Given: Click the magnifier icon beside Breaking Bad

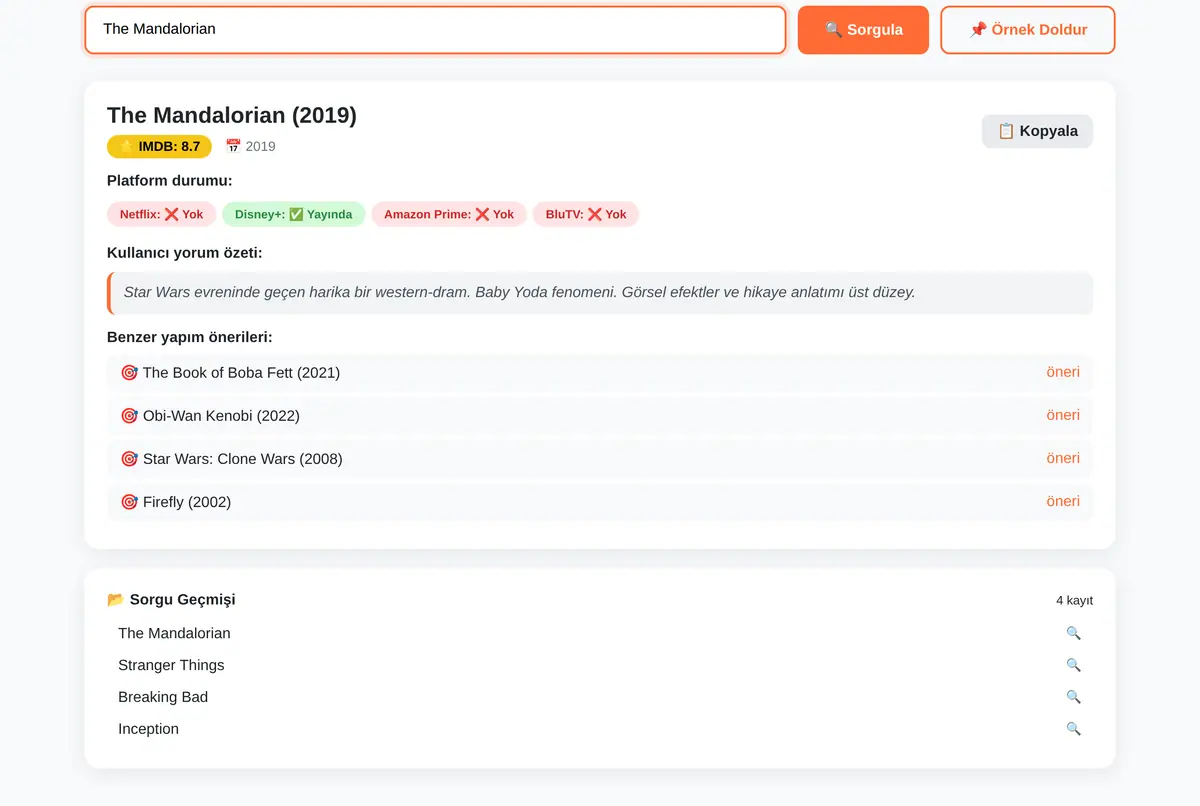Looking at the screenshot, I should coord(1073,697).
